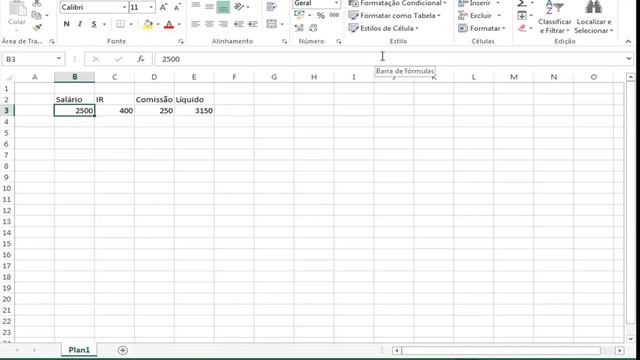Click the increase decimal places icon
Viewport: 640px width, 360px height.
point(299,28)
